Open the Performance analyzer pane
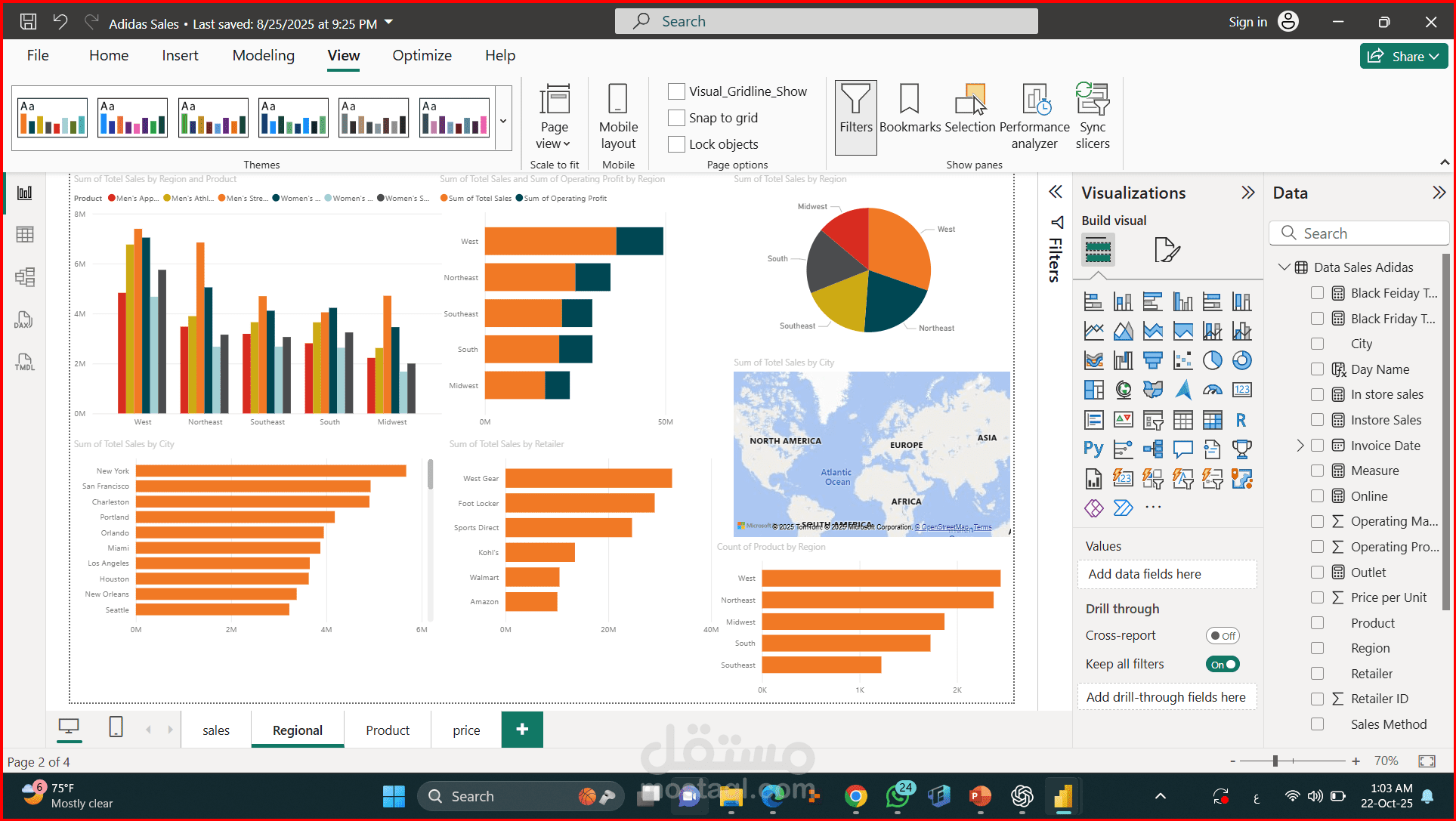 click(x=1034, y=117)
